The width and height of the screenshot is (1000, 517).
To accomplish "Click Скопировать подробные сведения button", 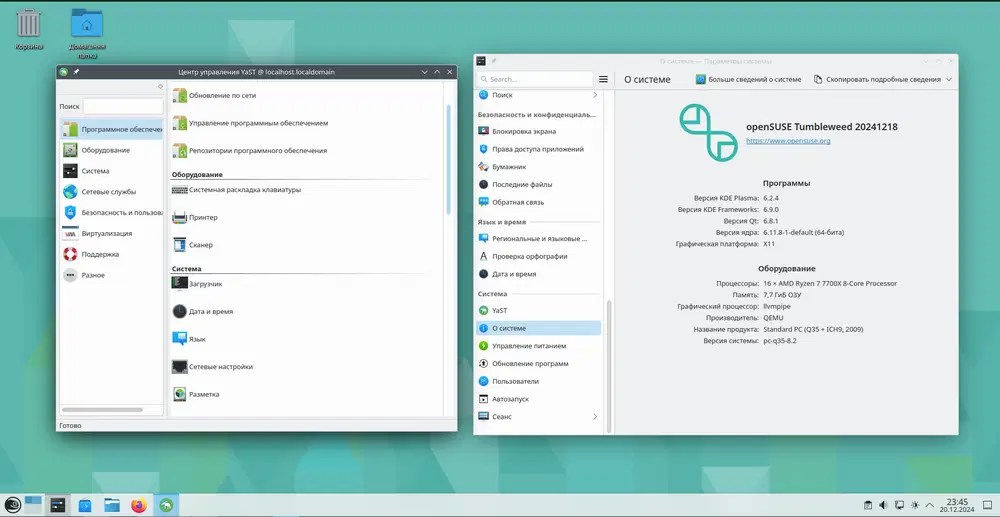I will click(877, 80).
